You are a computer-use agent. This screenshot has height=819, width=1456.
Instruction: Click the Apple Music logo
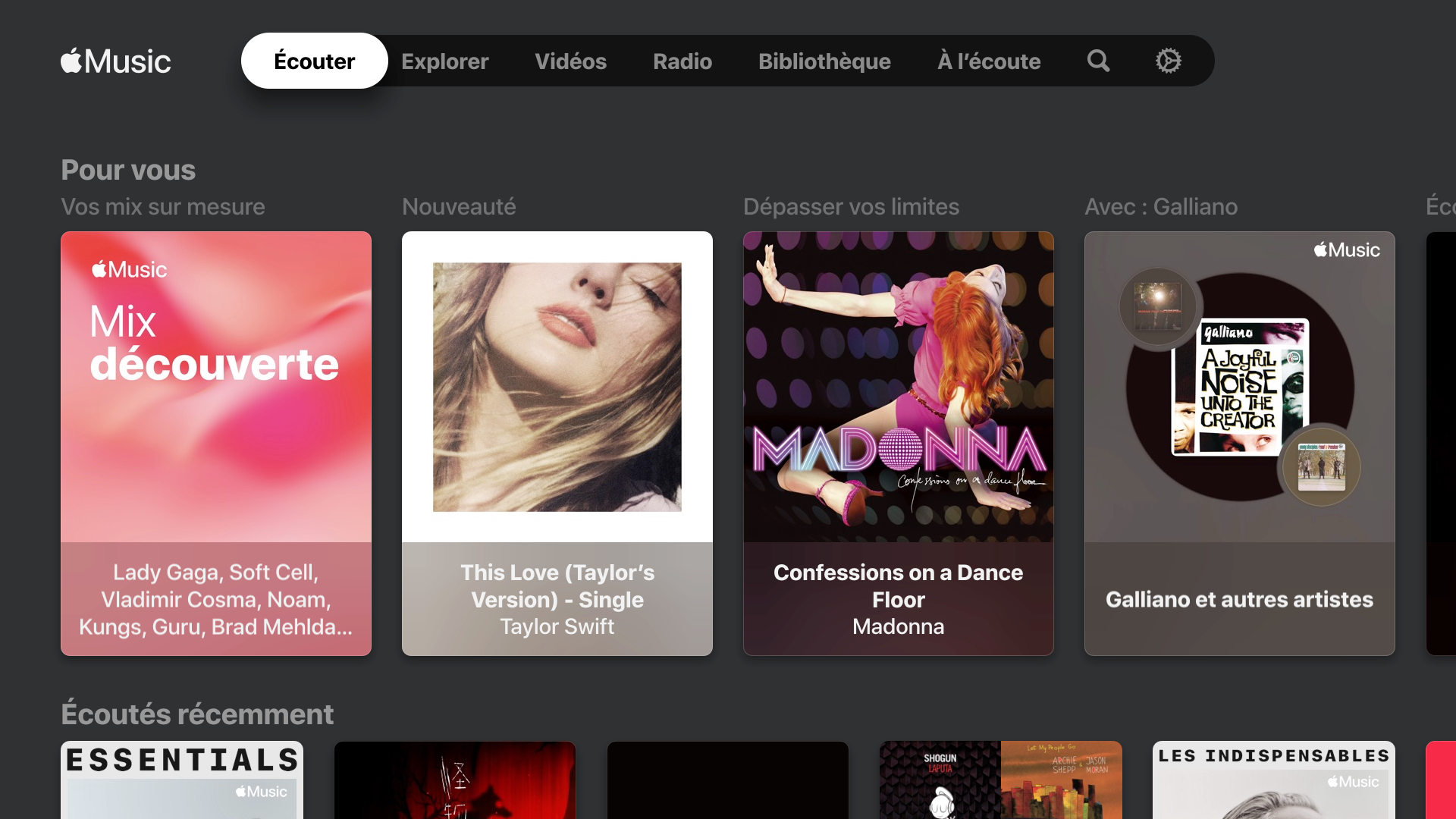(x=116, y=61)
